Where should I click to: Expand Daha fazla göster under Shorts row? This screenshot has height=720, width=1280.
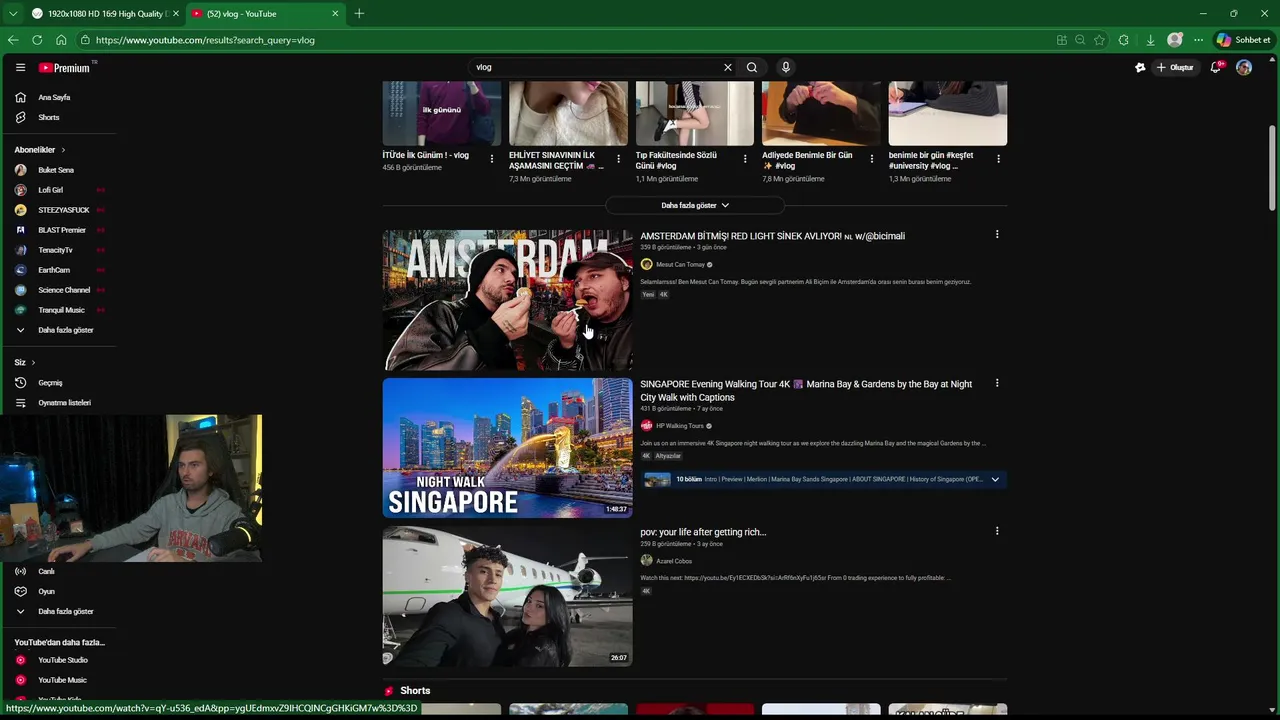pos(695,205)
